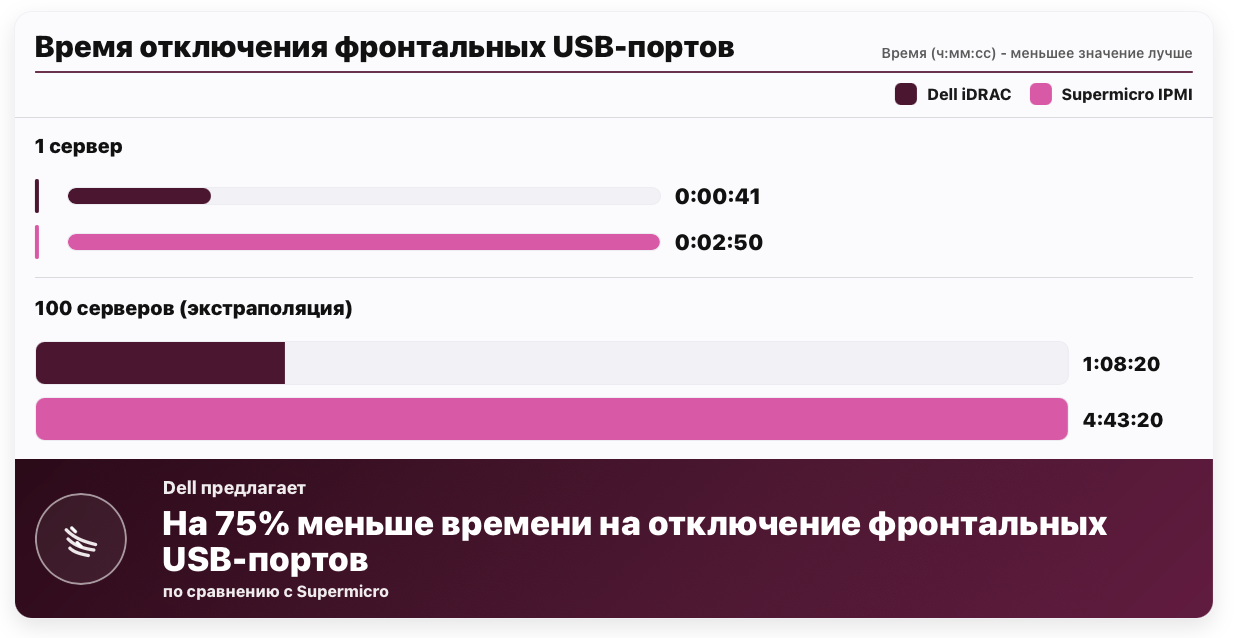The width and height of the screenshot is (1234, 638).
Task: Click the pink bar for 100 серверов
Action: tap(552, 419)
